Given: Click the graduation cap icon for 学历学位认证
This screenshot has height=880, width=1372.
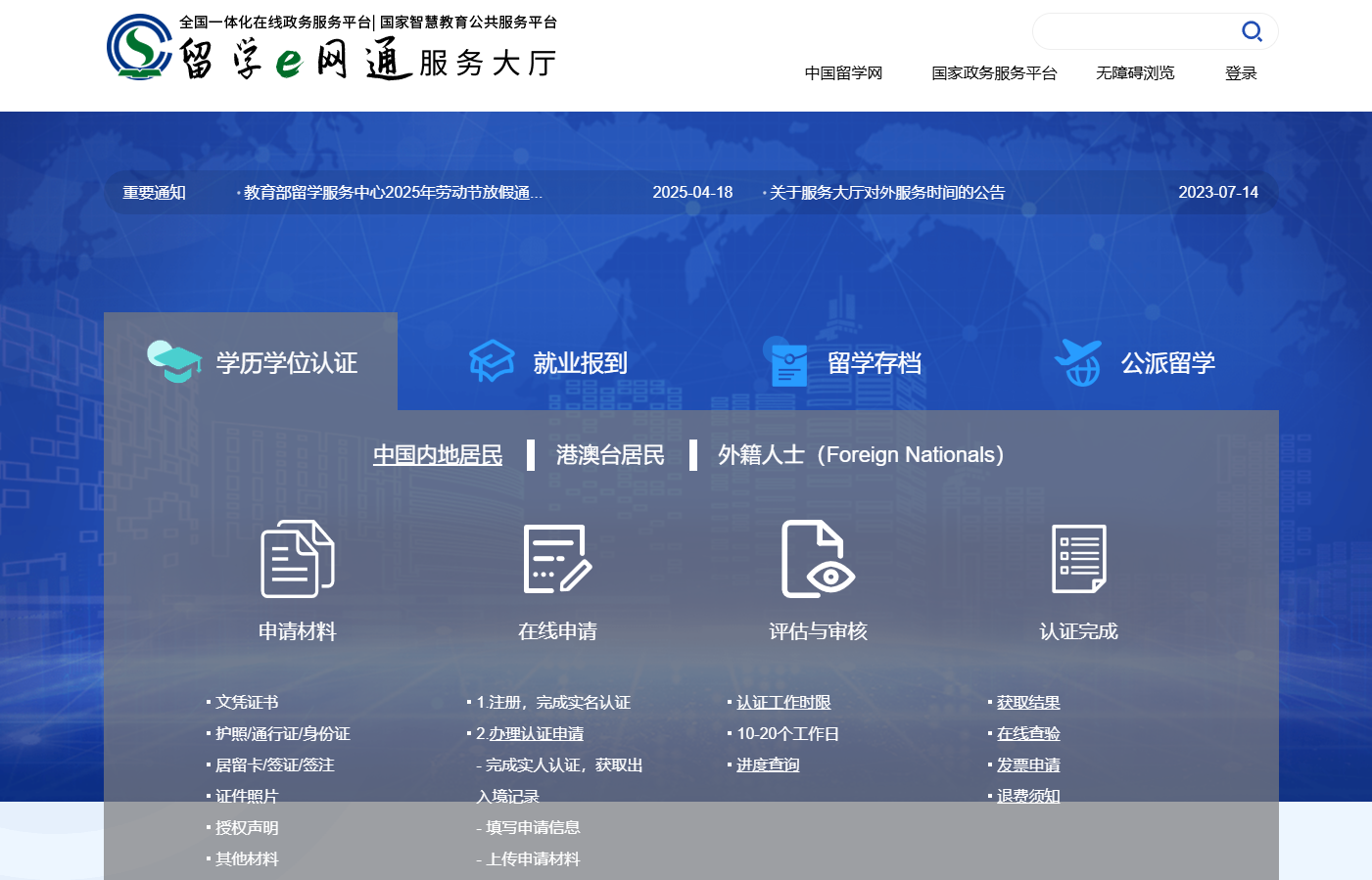Looking at the screenshot, I should (x=174, y=361).
